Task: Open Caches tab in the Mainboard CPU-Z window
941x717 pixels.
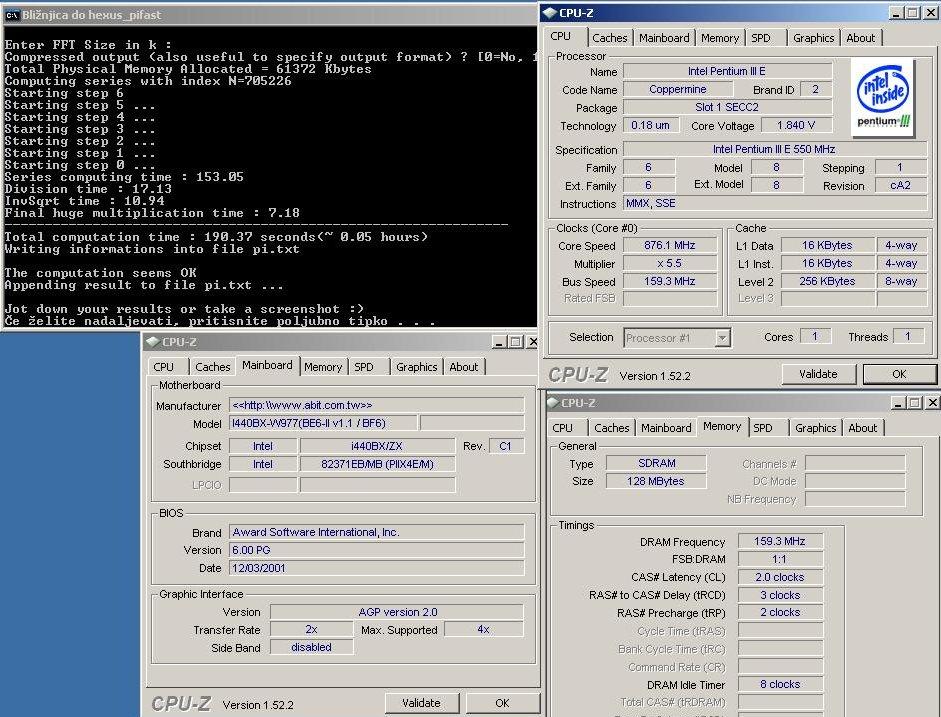Action: tap(212, 367)
